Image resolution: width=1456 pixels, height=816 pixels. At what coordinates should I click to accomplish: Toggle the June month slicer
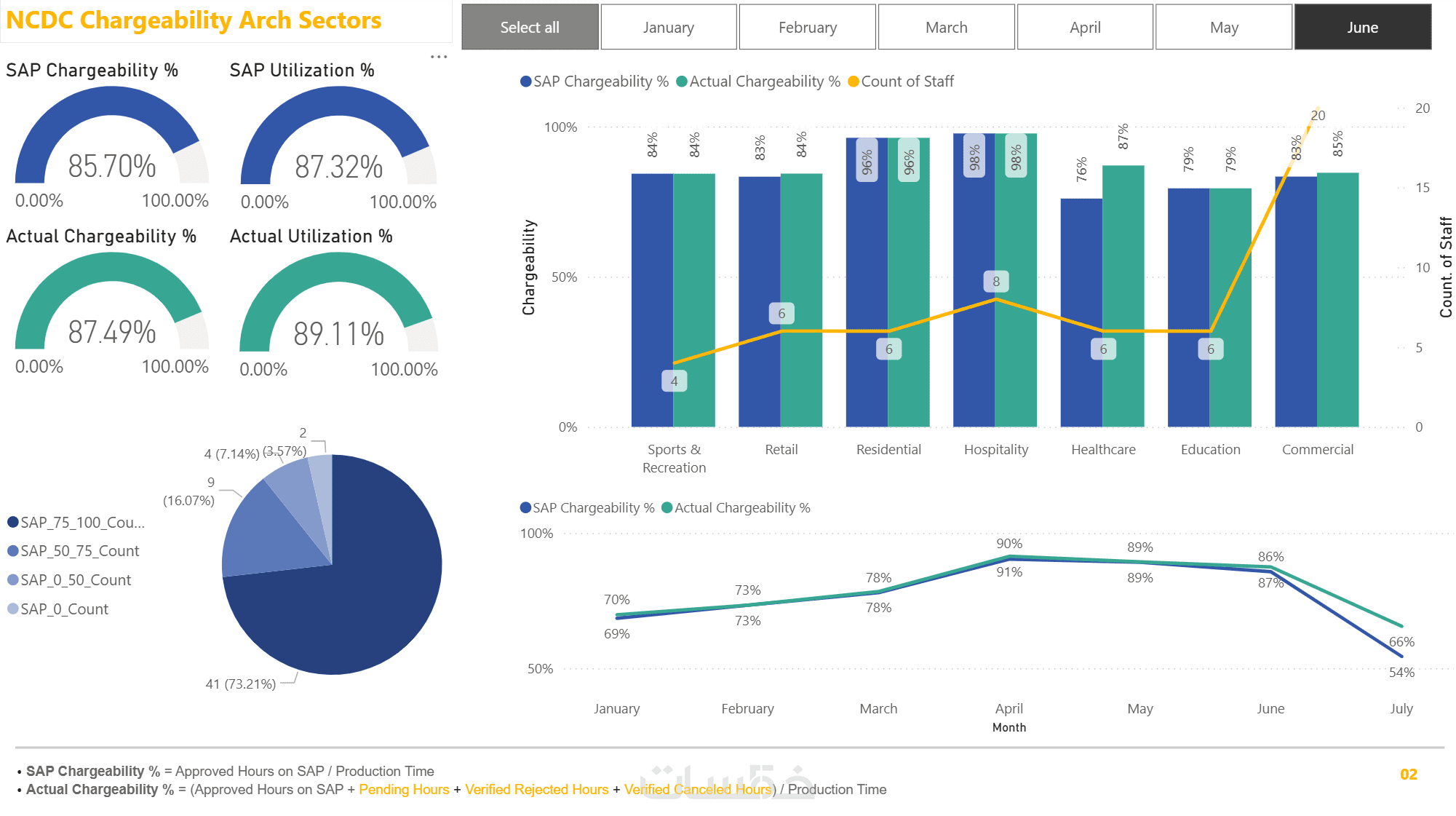tap(1362, 28)
